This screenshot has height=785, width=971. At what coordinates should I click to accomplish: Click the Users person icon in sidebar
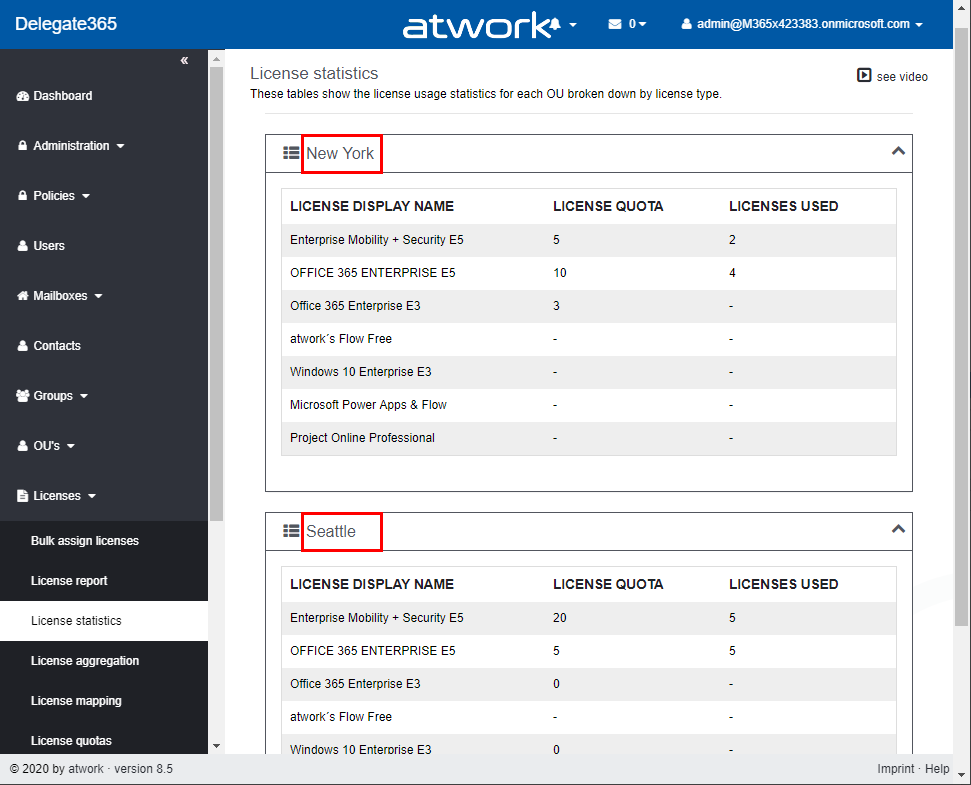[x=23, y=246]
